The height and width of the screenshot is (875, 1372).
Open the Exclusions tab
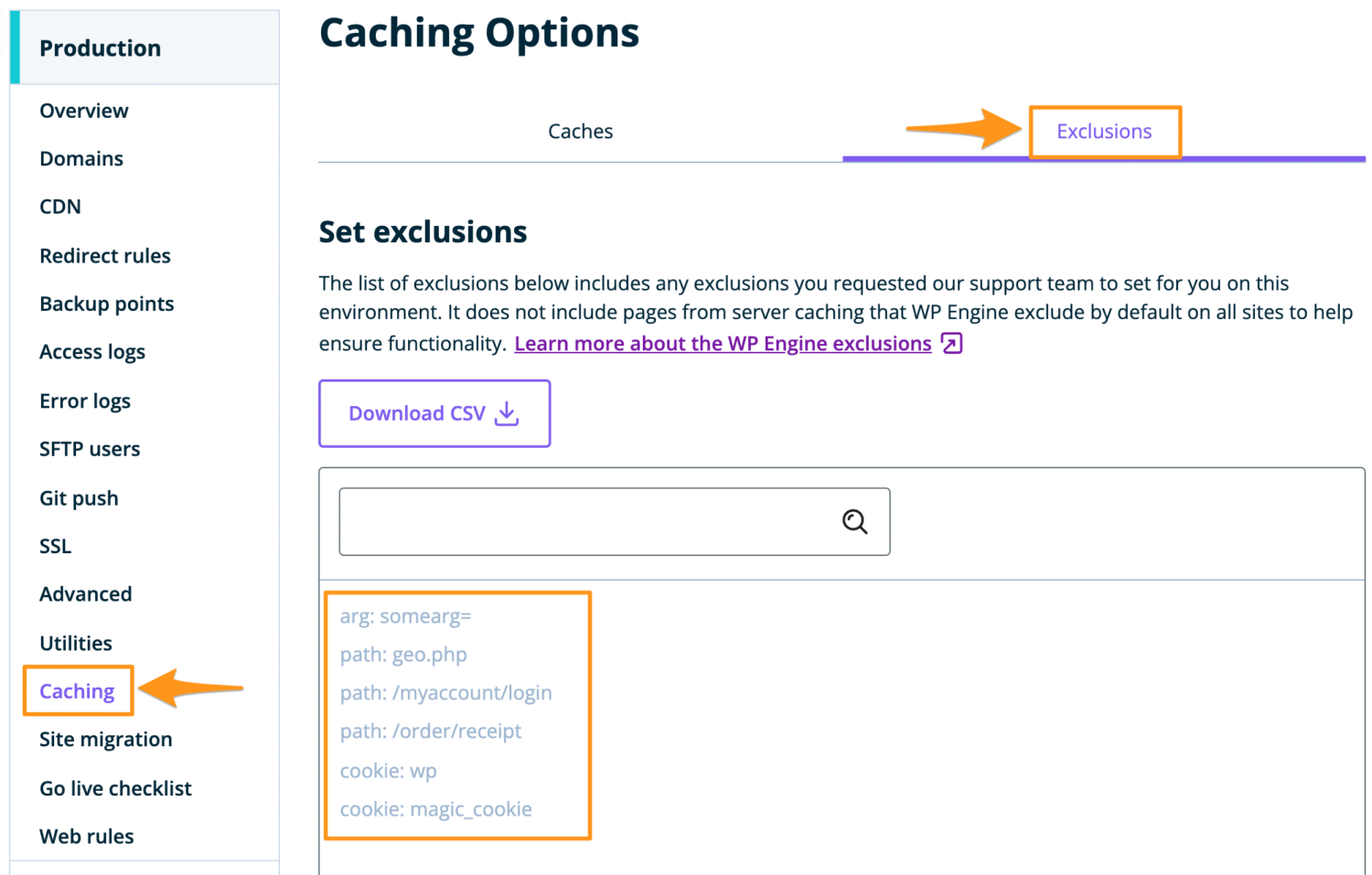point(1104,131)
